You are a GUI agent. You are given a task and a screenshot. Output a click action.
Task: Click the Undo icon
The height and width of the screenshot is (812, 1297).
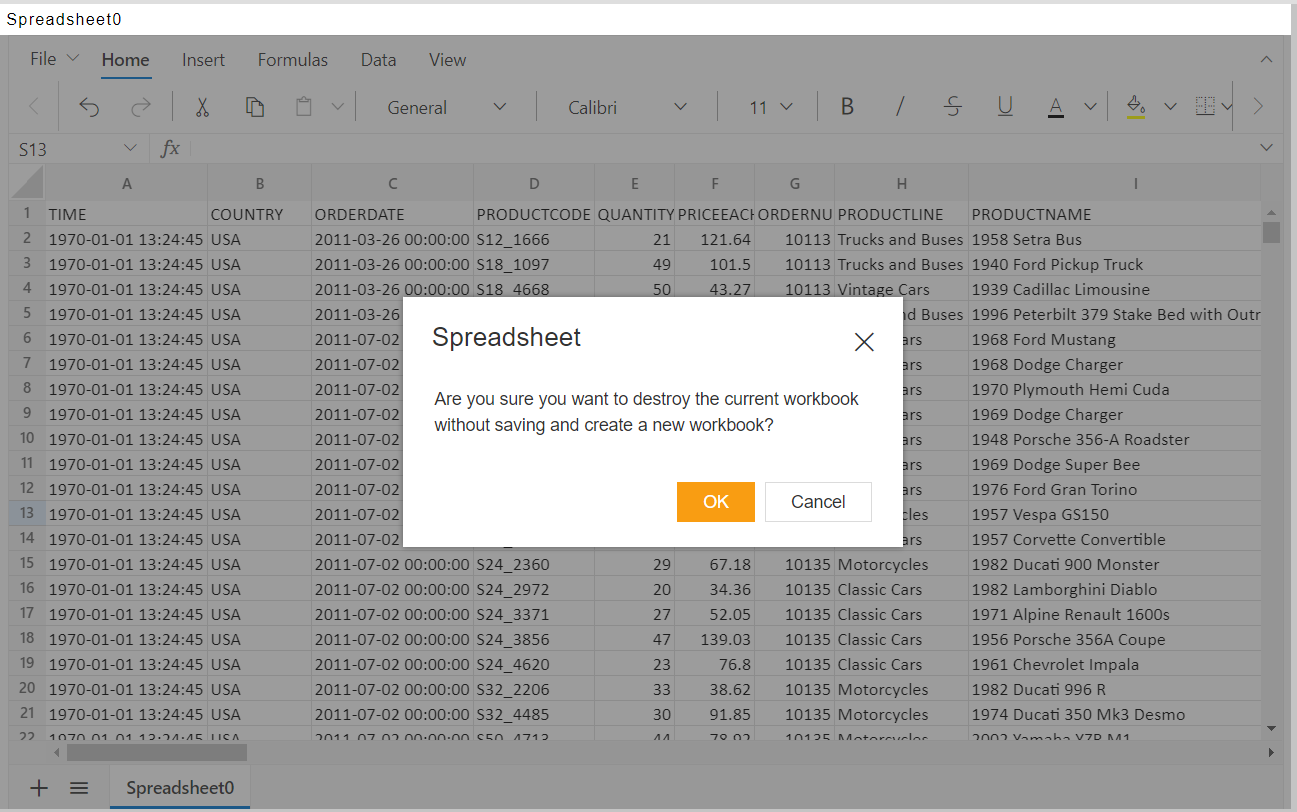[89, 107]
